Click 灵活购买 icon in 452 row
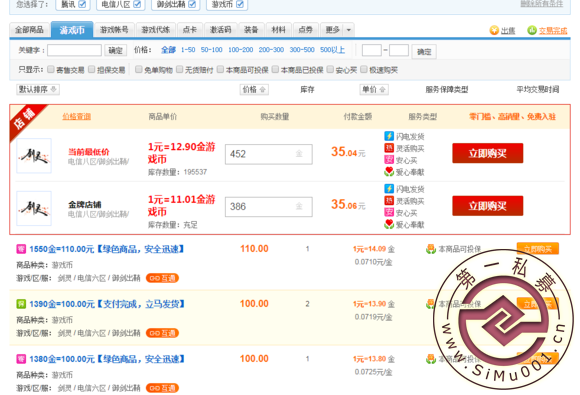This screenshot has height=395, width=580. [x=389, y=148]
